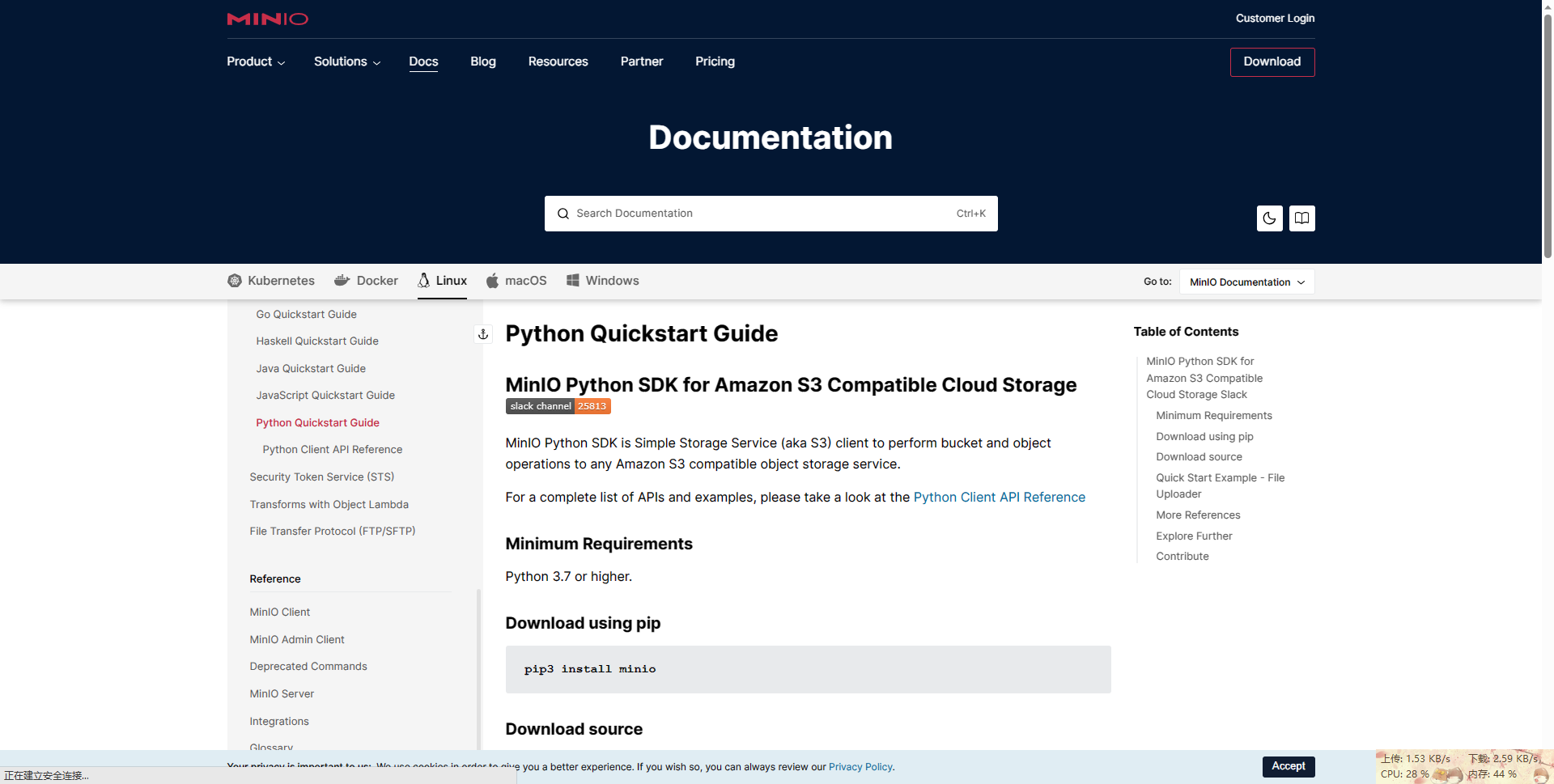Open the Privacy Policy link
The width and height of the screenshot is (1554, 784).
(x=860, y=767)
